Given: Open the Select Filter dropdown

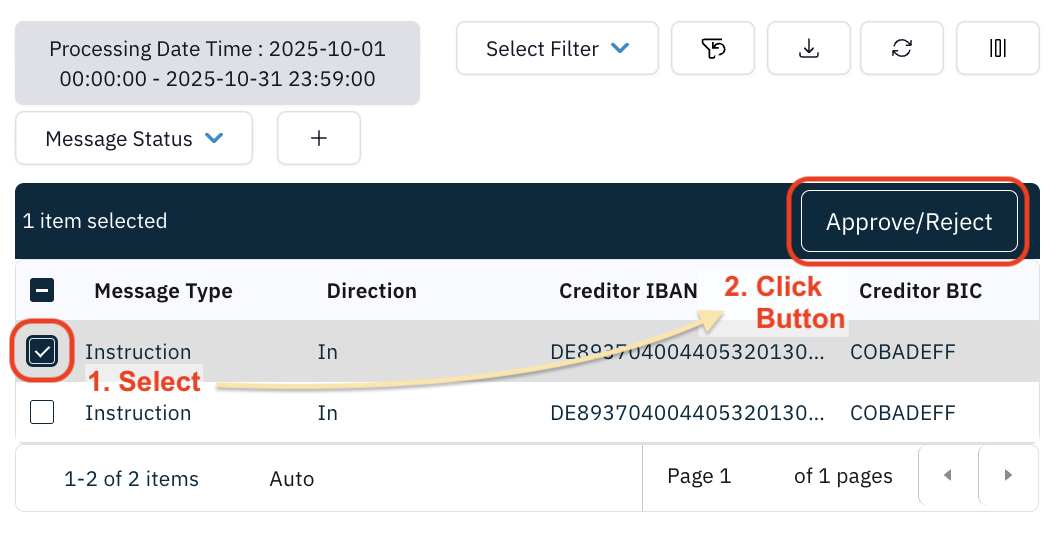Looking at the screenshot, I should [x=557, y=48].
